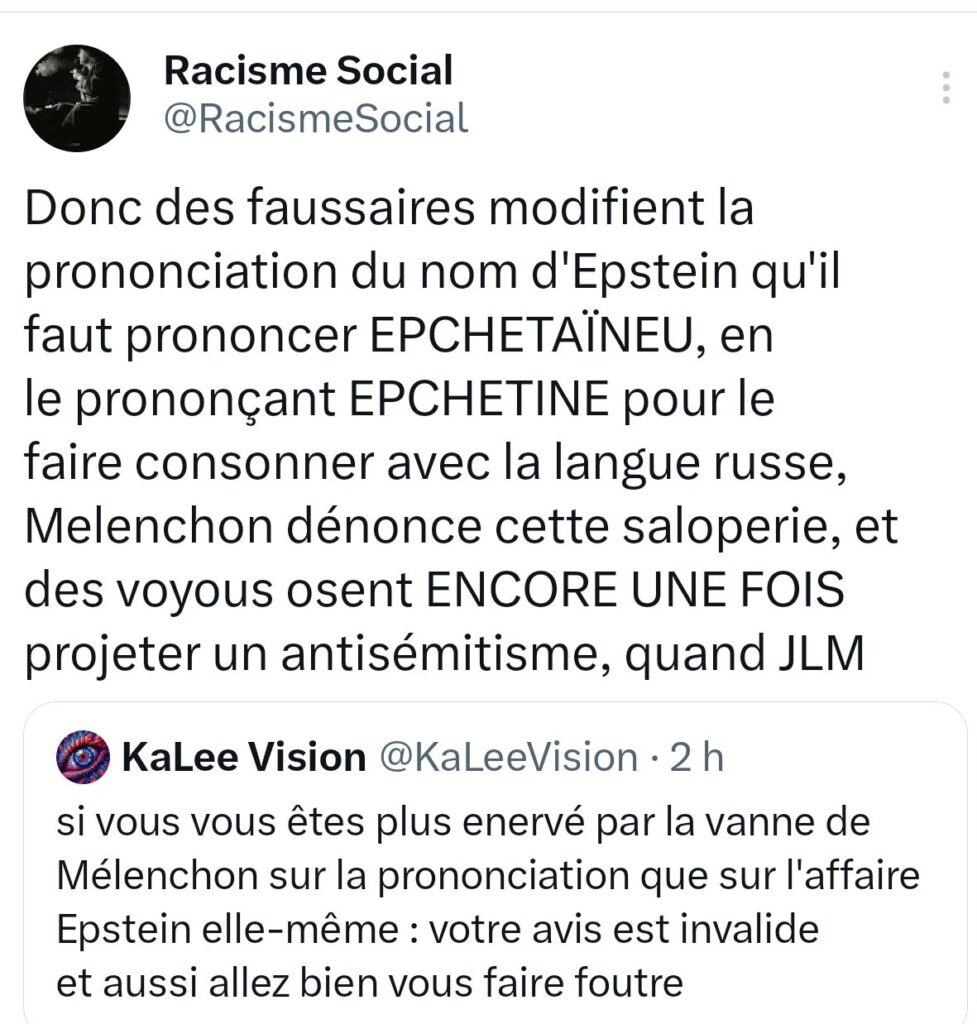Open KaLee Vision's name in quoted tweet
977x1024 pixels.
(242, 757)
